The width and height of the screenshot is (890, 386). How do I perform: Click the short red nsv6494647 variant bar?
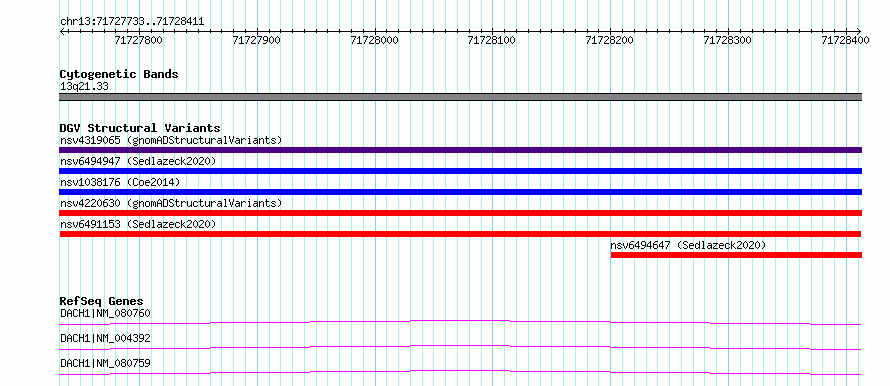[736, 255]
